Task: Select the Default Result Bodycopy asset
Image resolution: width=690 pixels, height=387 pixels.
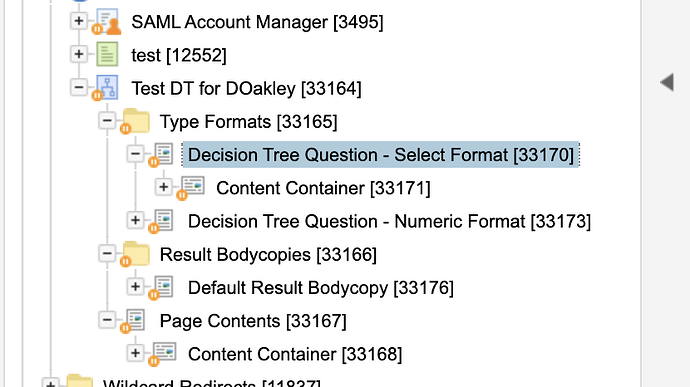Action: [320, 288]
